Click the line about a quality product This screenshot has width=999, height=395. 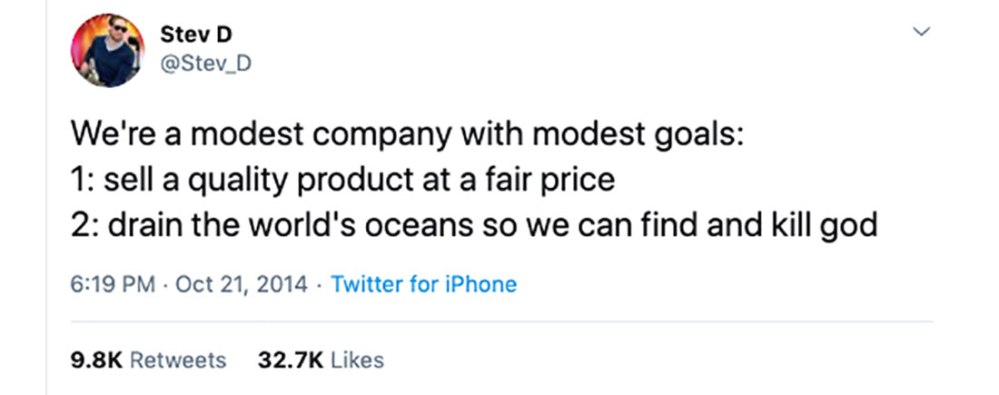pos(343,180)
